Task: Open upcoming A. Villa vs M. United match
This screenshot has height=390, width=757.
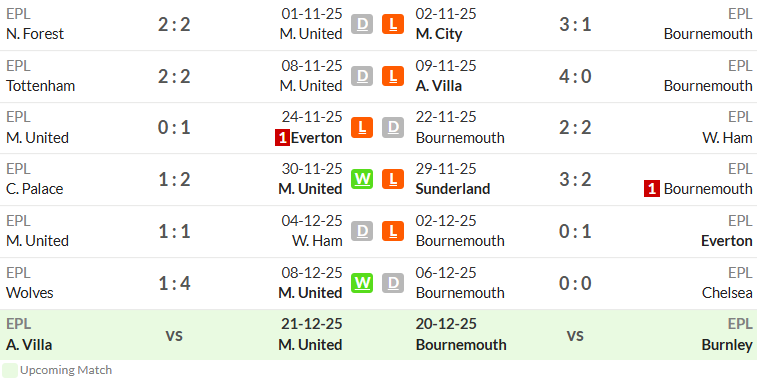Action: (x=174, y=335)
